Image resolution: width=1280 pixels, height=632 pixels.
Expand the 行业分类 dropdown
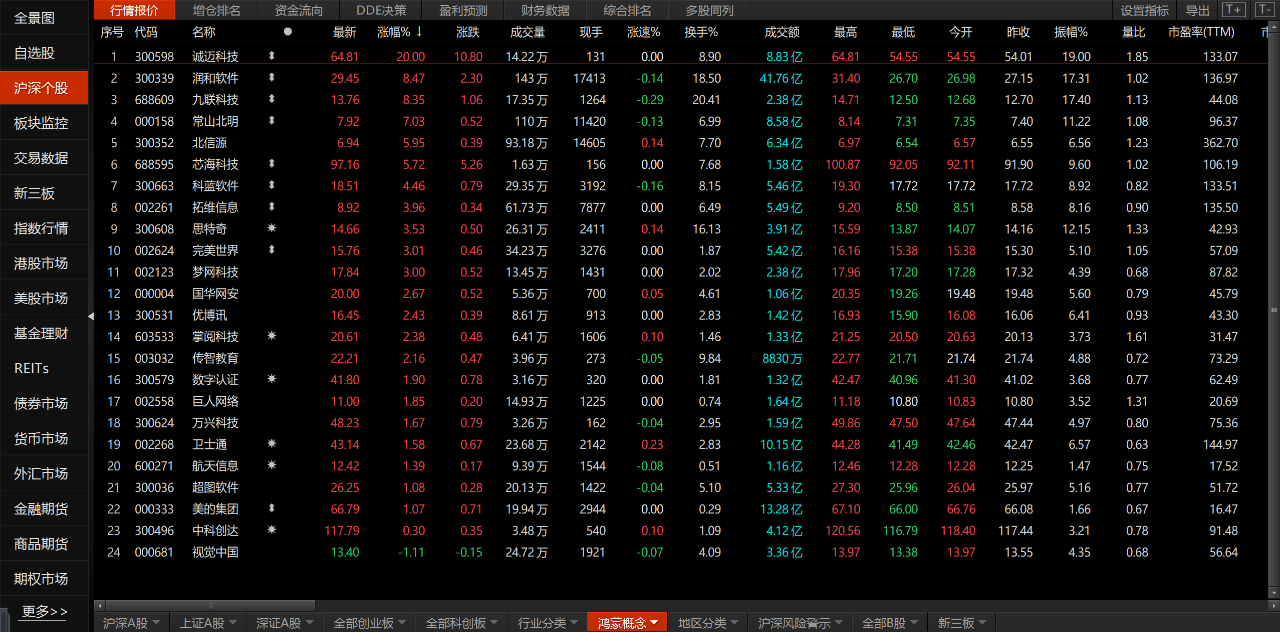click(548, 623)
